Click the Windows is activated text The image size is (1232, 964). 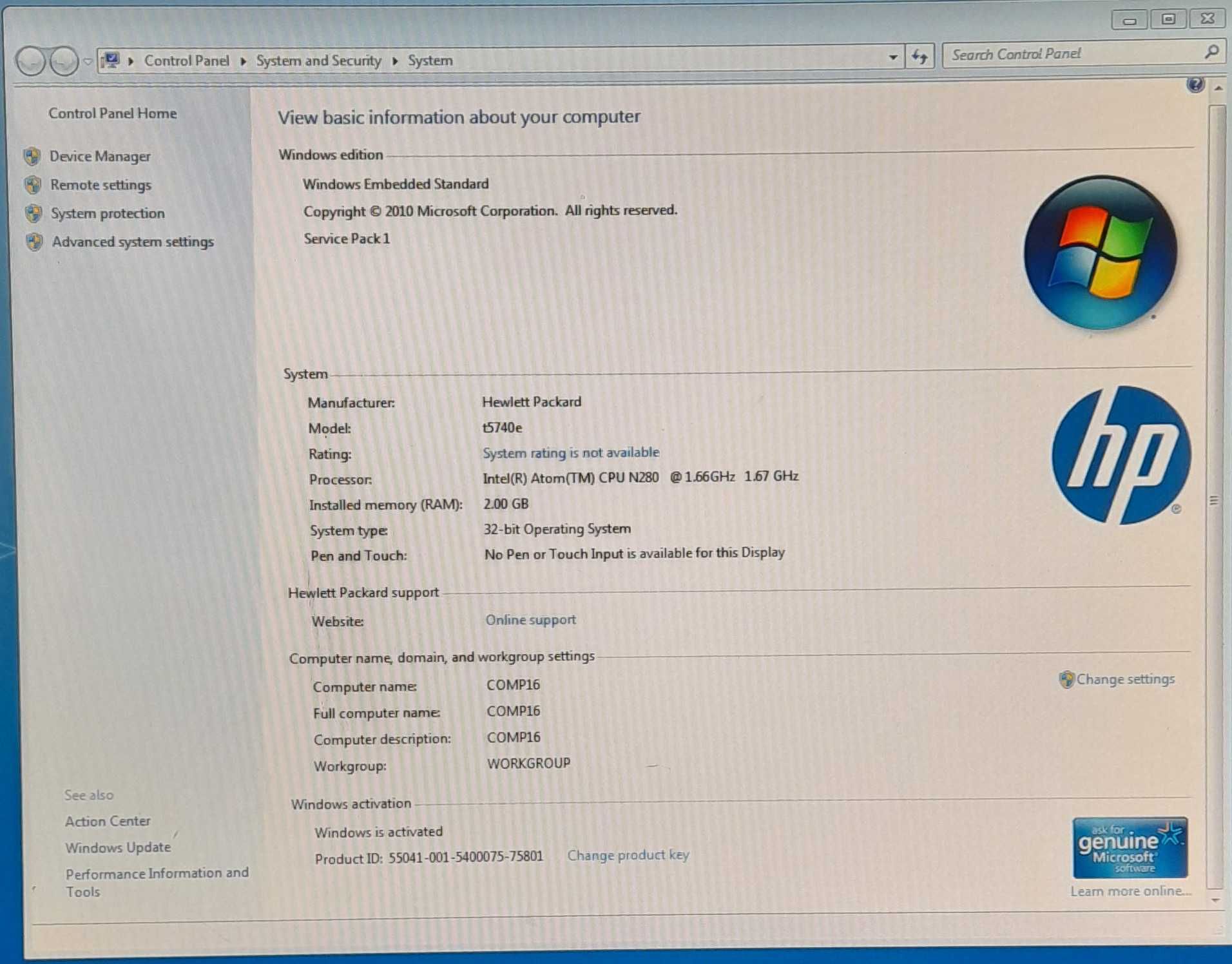click(378, 832)
